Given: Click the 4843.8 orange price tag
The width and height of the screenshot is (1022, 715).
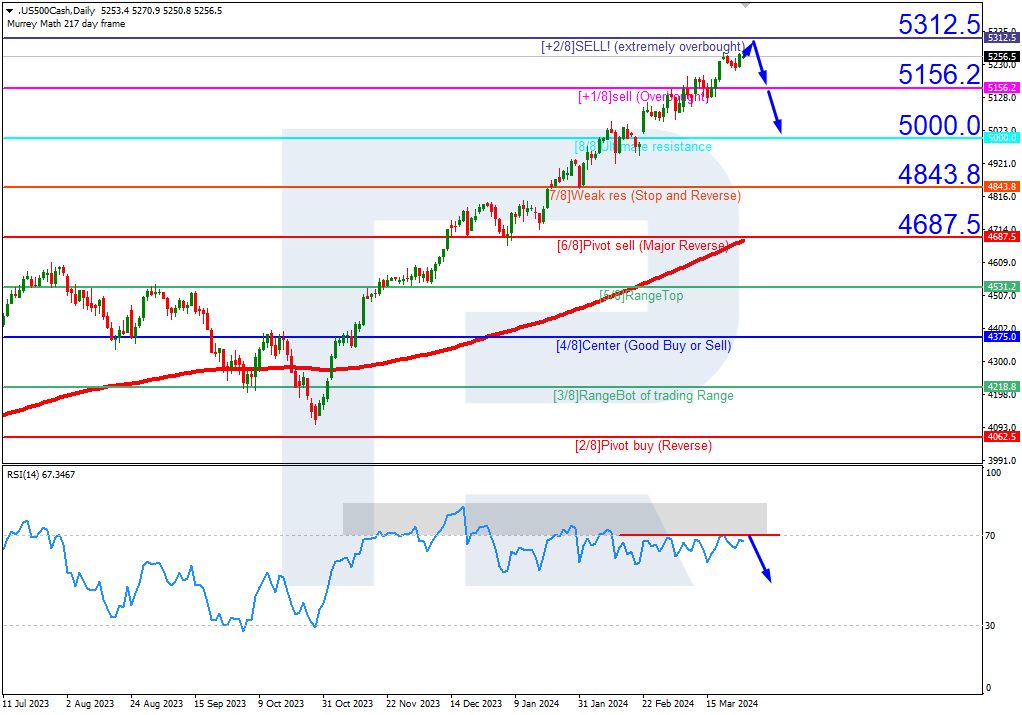Looking at the screenshot, I should click(x=1001, y=187).
